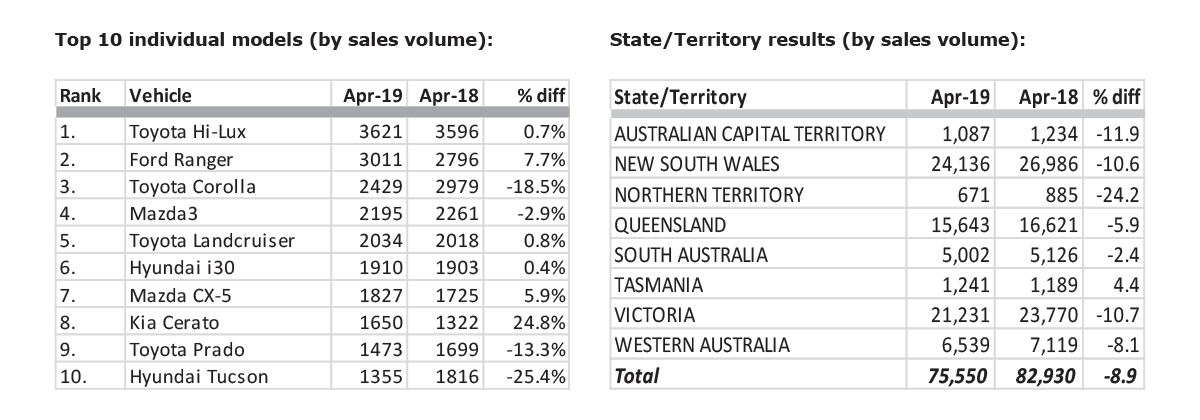Click the Top 10 individual models heading
1200x420 pixels.
(276, 40)
